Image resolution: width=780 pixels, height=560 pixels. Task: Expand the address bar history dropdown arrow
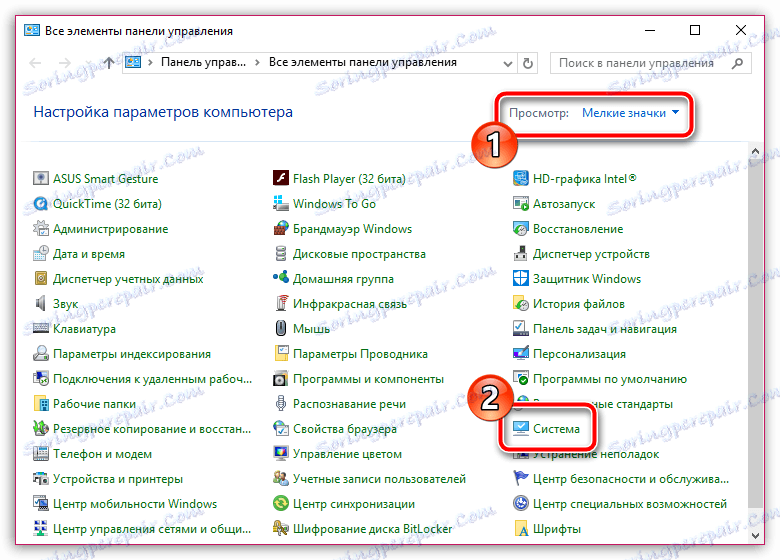point(507,64)
